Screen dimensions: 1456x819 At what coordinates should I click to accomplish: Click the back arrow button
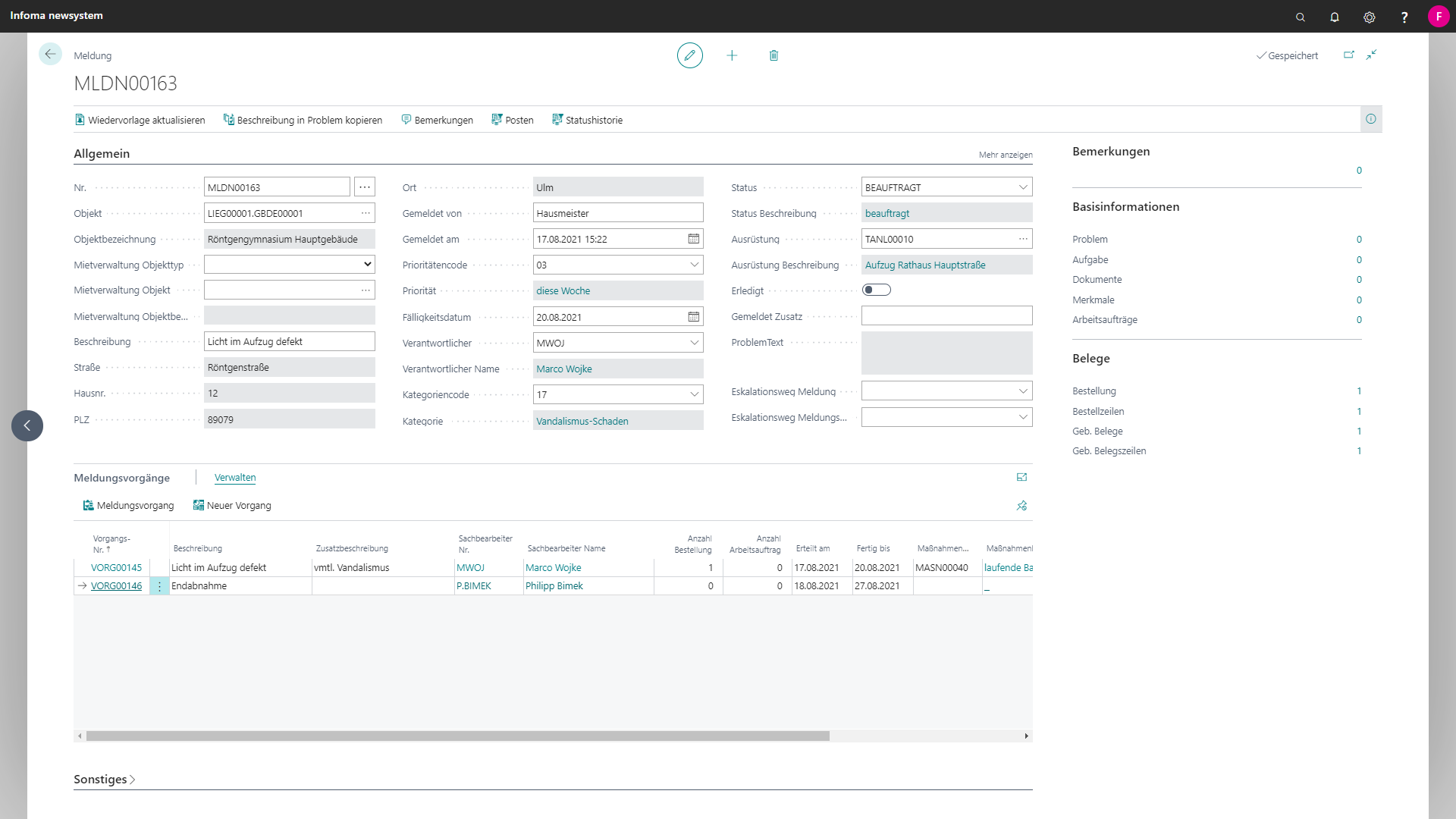pos(50,54)
